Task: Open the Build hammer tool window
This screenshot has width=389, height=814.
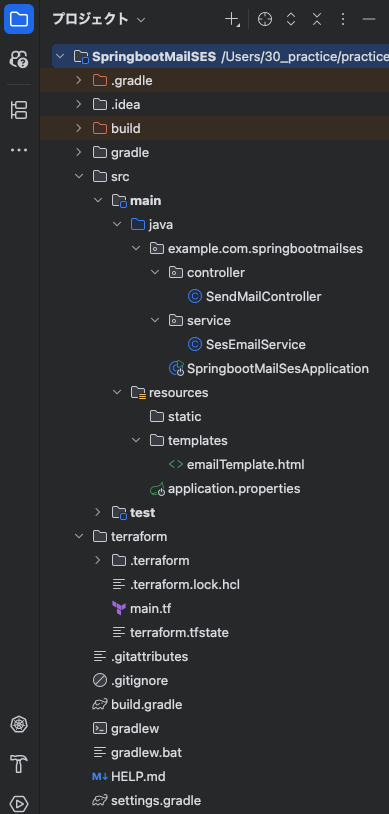Action: coord(19,764)
